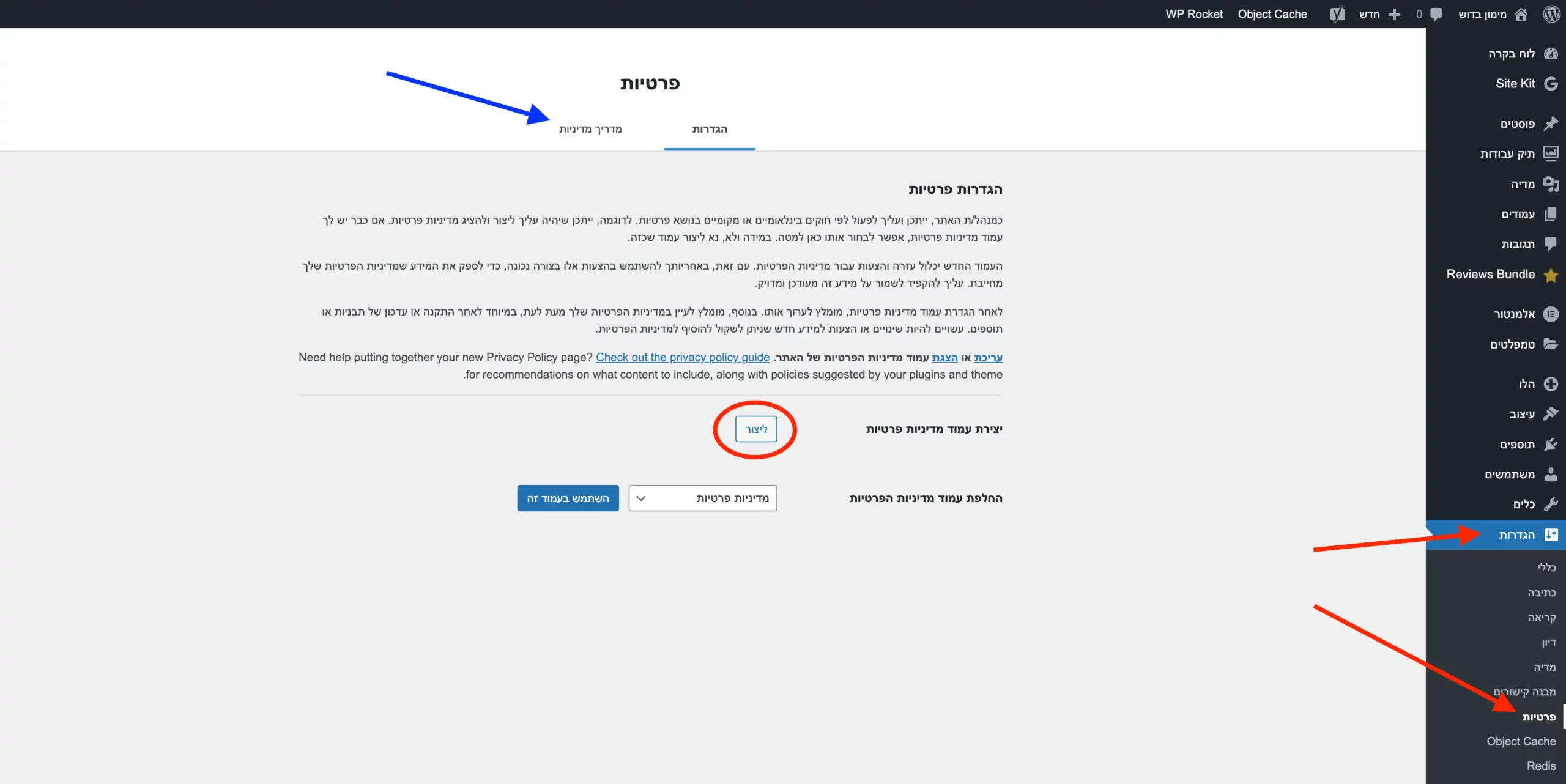This screenshot has height=784, width=1566.
Task: Click the comments icon beside תגובות
Action: (x=1551, y=243)
